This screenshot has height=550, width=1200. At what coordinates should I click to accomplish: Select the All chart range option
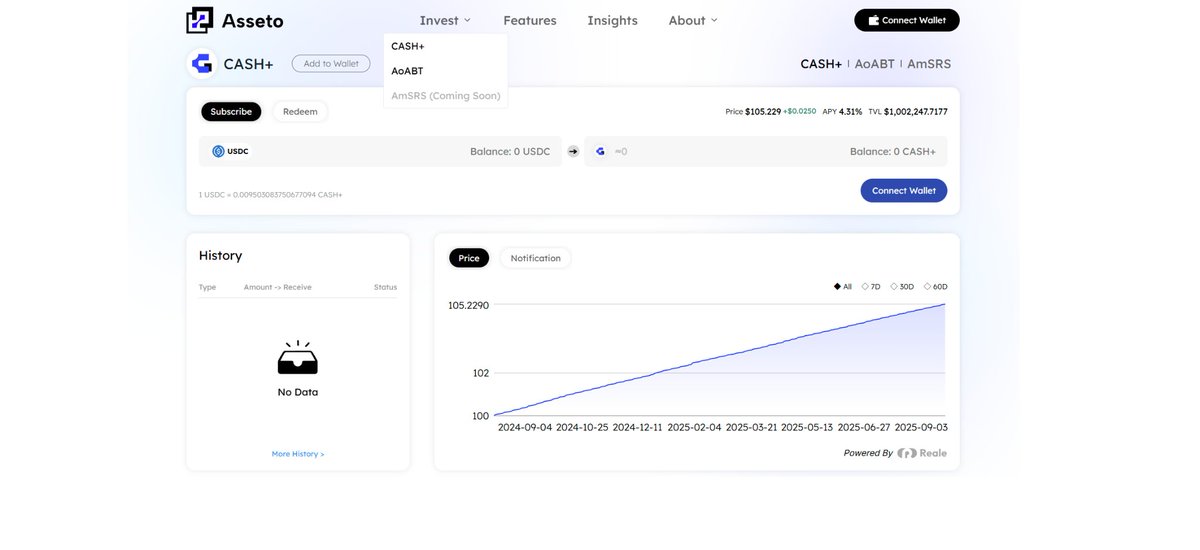click(843, 287)
